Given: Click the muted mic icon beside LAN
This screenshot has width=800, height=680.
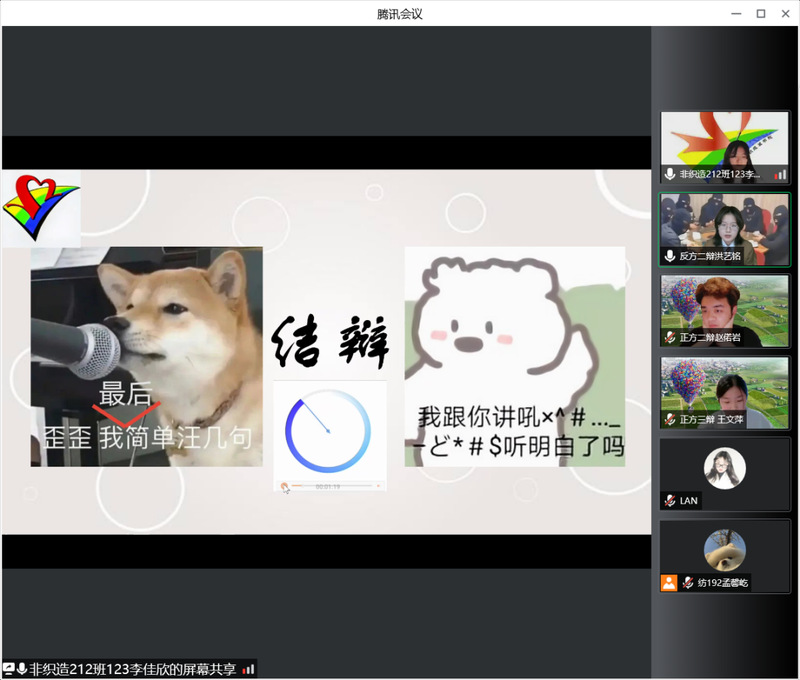Looking at the screenshot, I should 670,500.
